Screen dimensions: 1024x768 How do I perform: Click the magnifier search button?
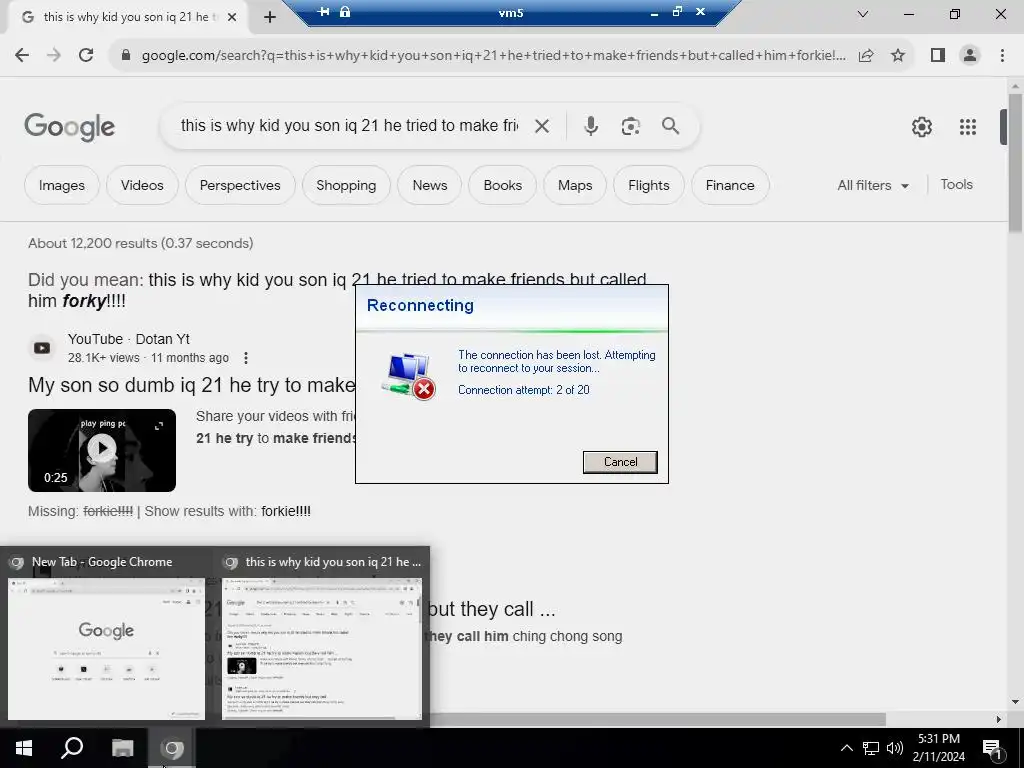[671, 126]
